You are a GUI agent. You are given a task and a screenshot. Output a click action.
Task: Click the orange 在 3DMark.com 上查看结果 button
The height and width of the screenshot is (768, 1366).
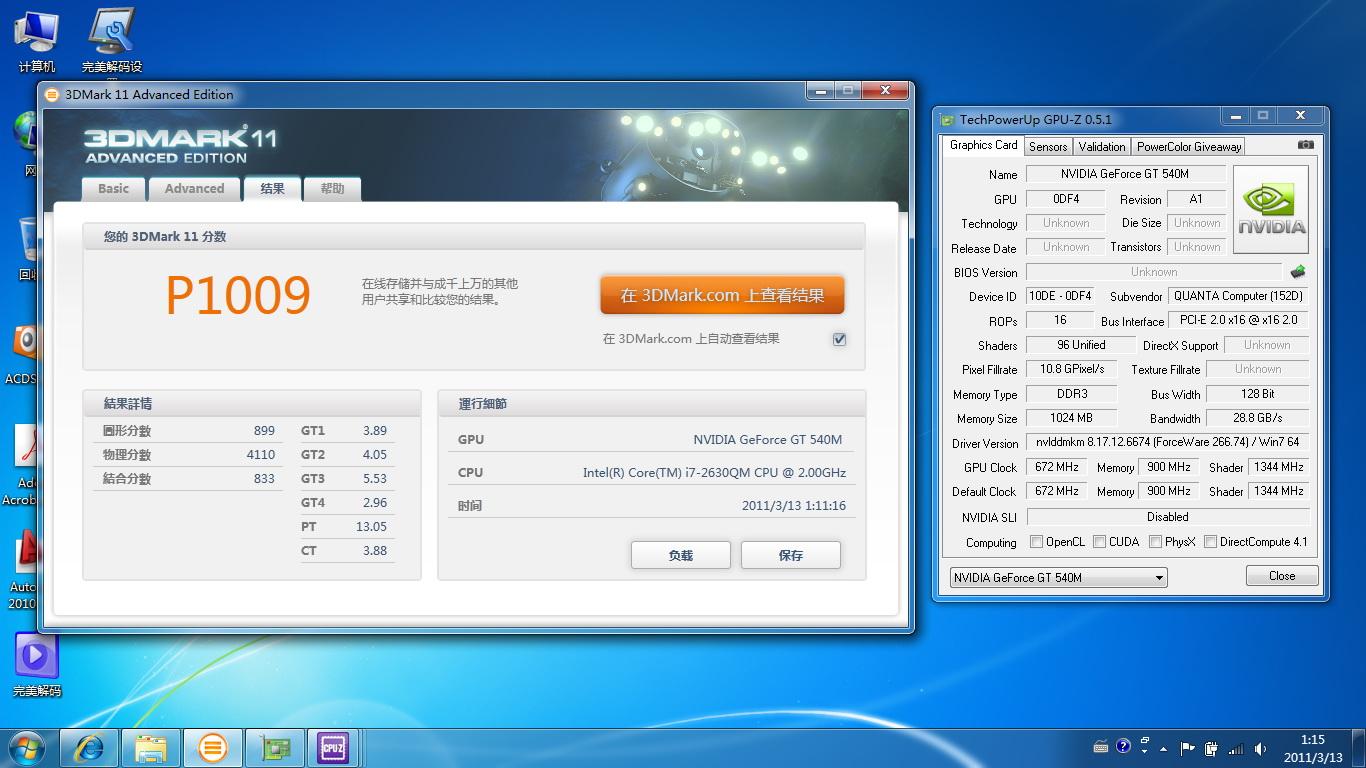pos(722,295)
